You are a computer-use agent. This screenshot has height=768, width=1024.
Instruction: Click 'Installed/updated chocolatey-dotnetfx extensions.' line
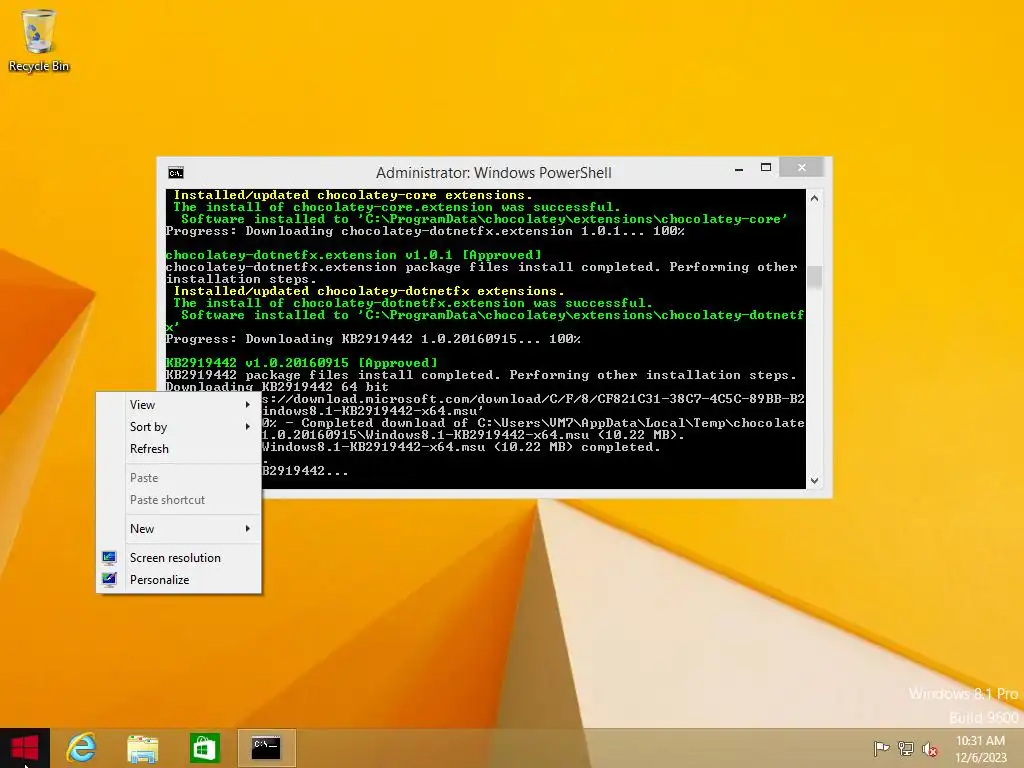pyautogui.click(x=369, y=291)
